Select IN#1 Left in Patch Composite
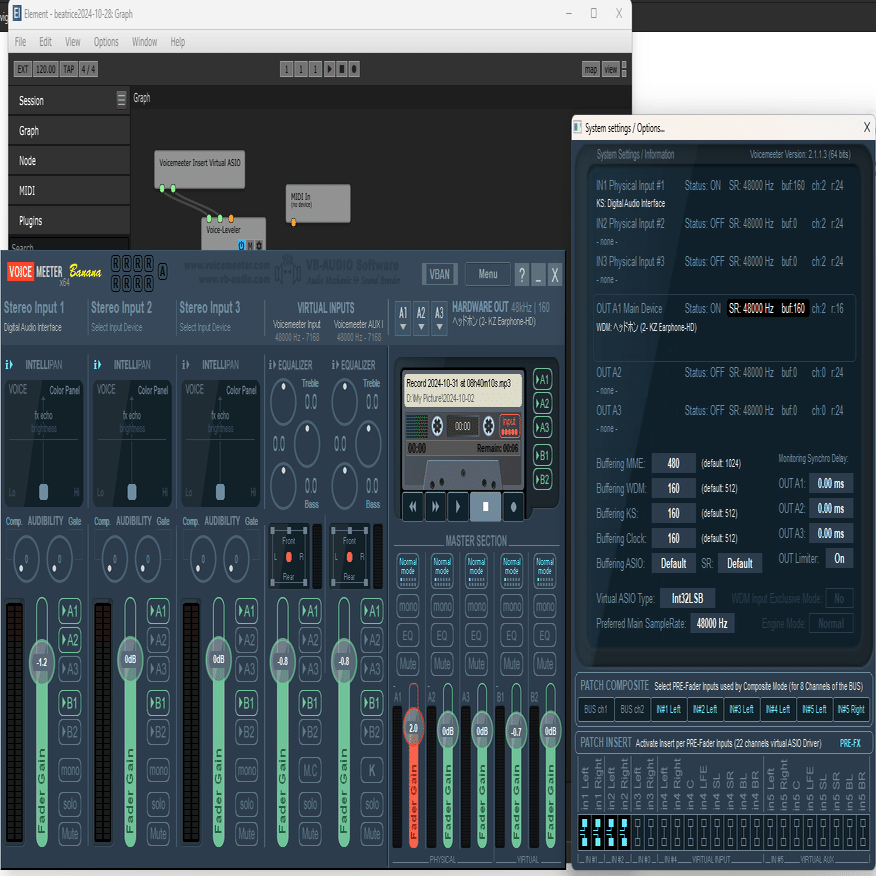876x876 pixels. [x=669, y=709]
